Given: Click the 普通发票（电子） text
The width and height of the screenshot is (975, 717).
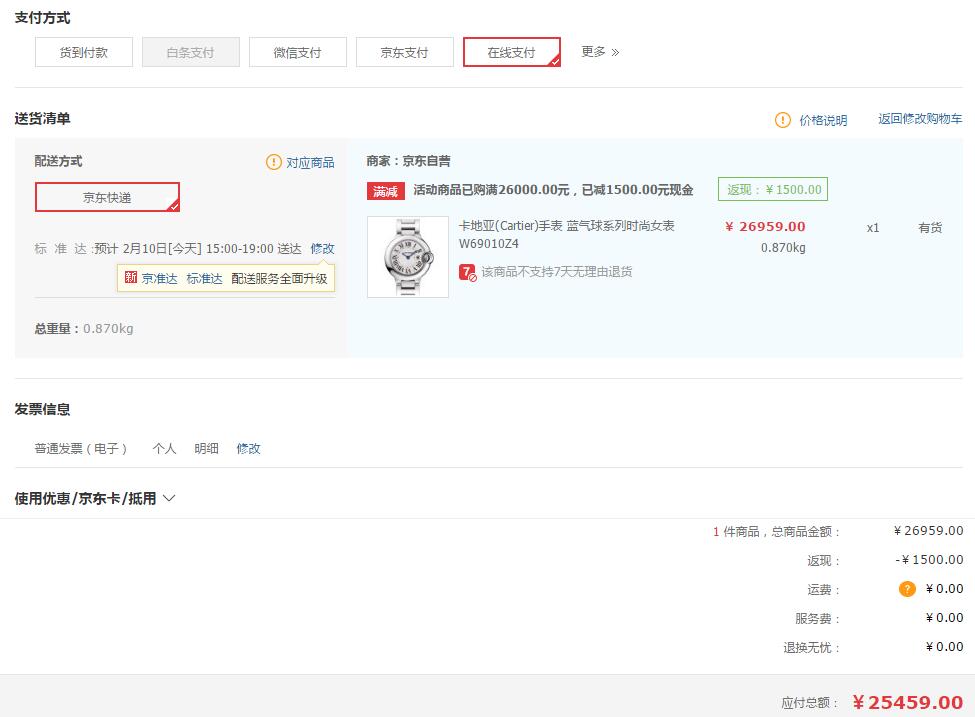Looking at the screenshot, I should [81, 448].
